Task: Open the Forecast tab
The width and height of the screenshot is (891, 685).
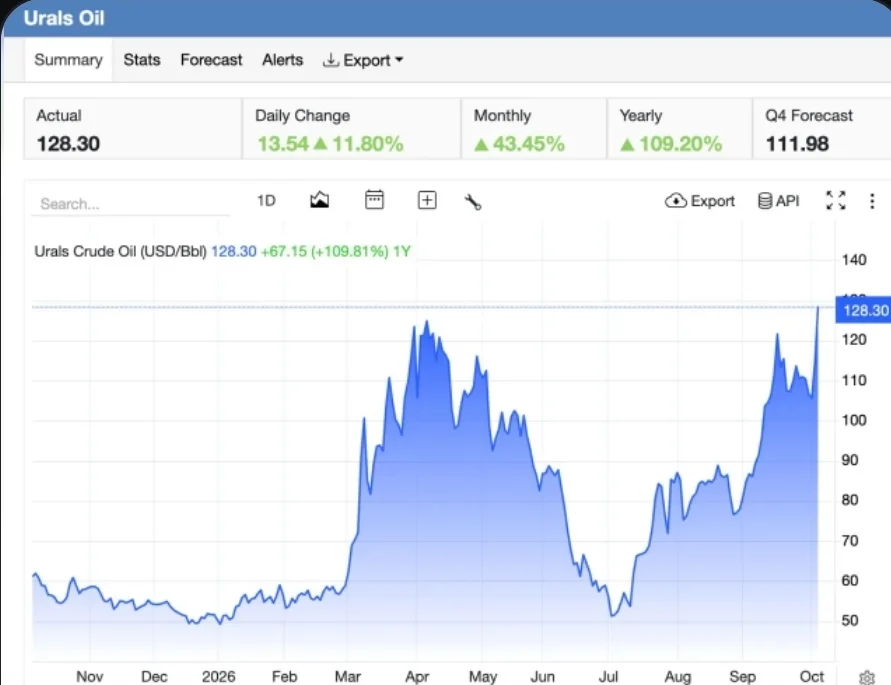Action: click(x=211, y=60)
